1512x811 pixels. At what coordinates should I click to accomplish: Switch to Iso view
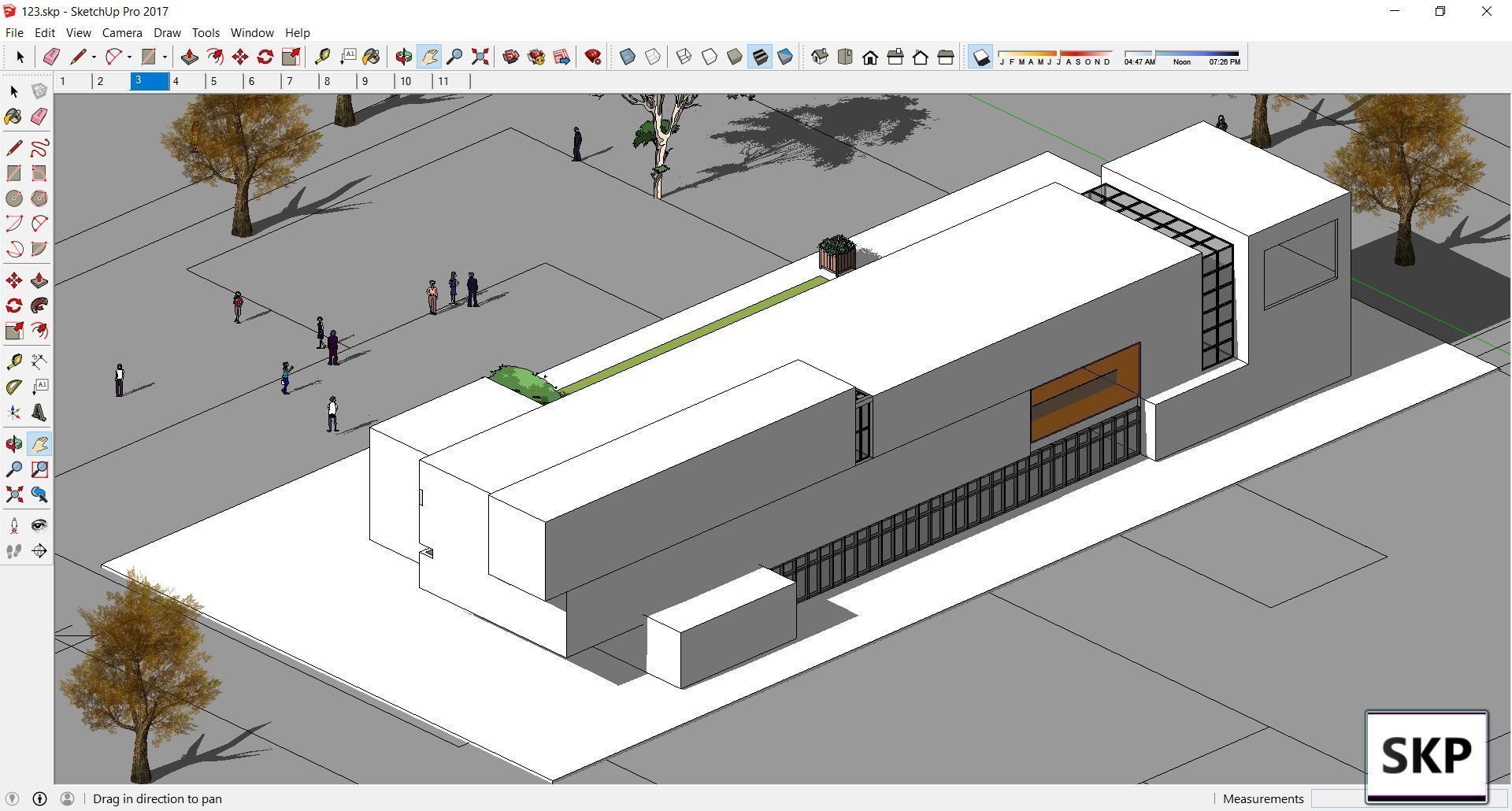point(820,57)
